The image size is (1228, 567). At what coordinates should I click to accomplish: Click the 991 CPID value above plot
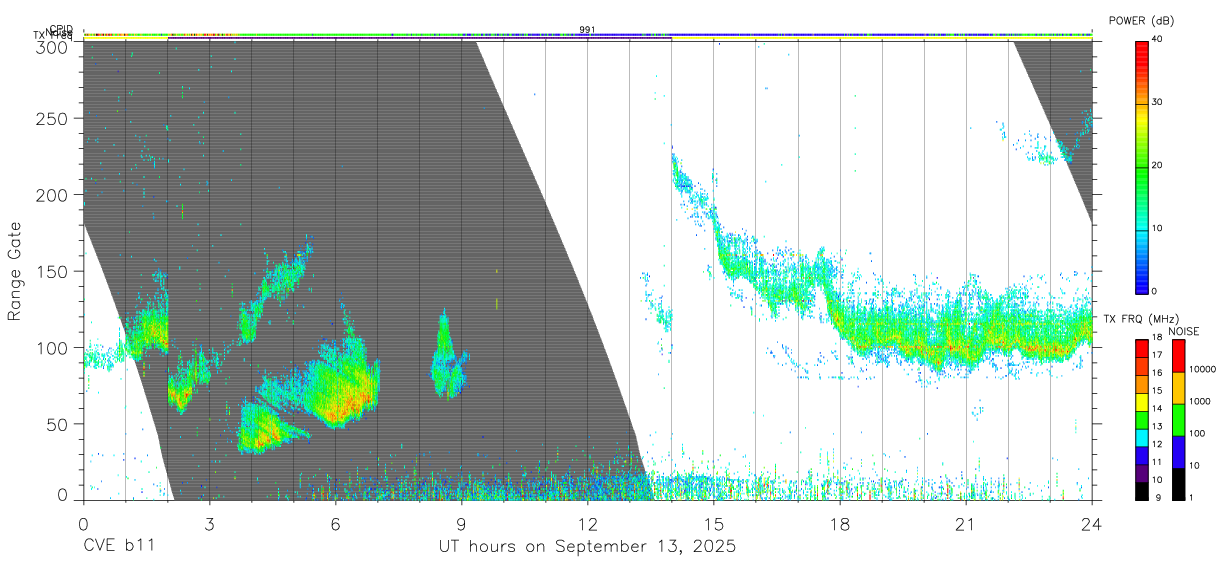click(x=587, y=29)
